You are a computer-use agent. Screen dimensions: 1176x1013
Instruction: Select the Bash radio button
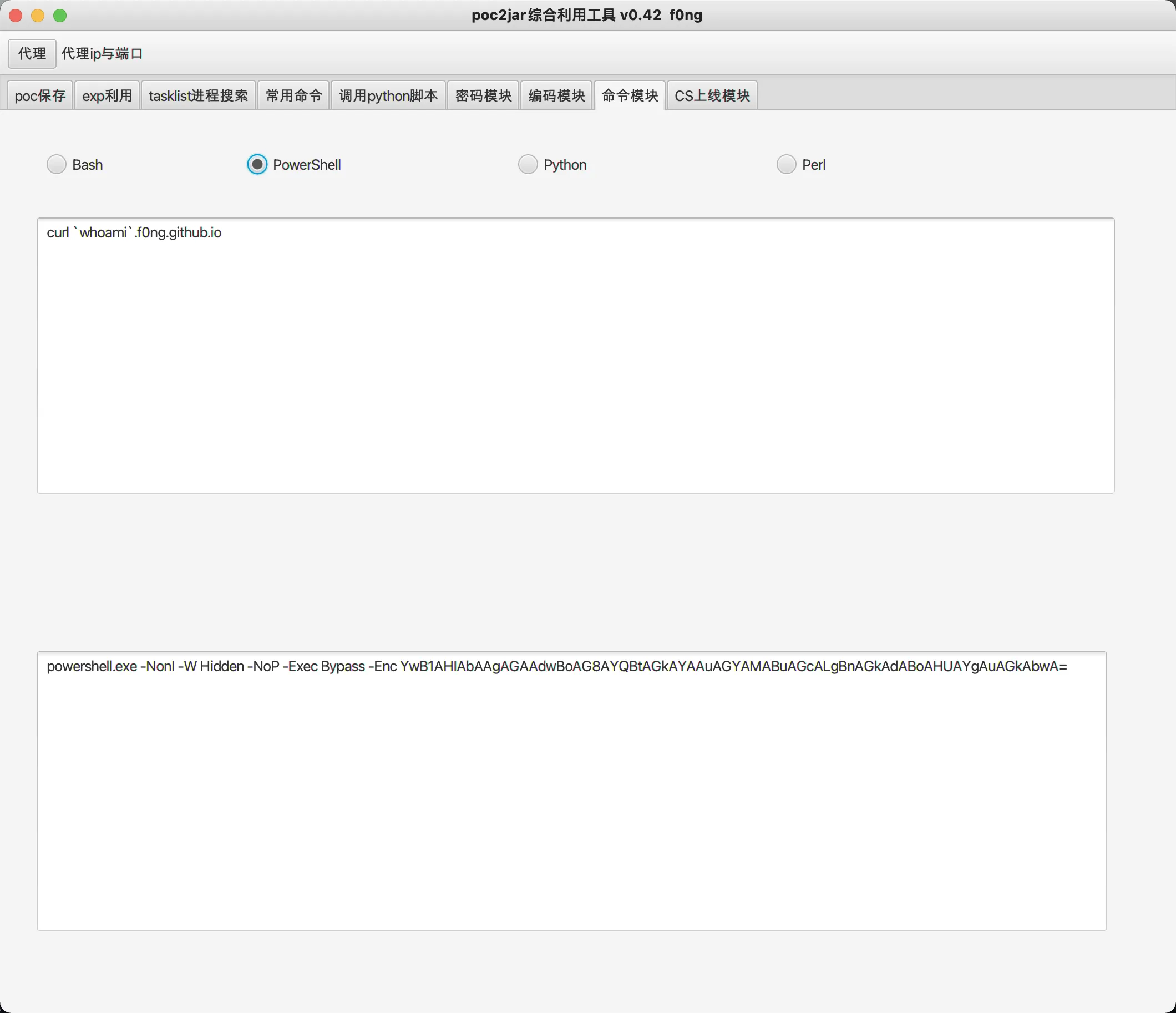(56, 165)
